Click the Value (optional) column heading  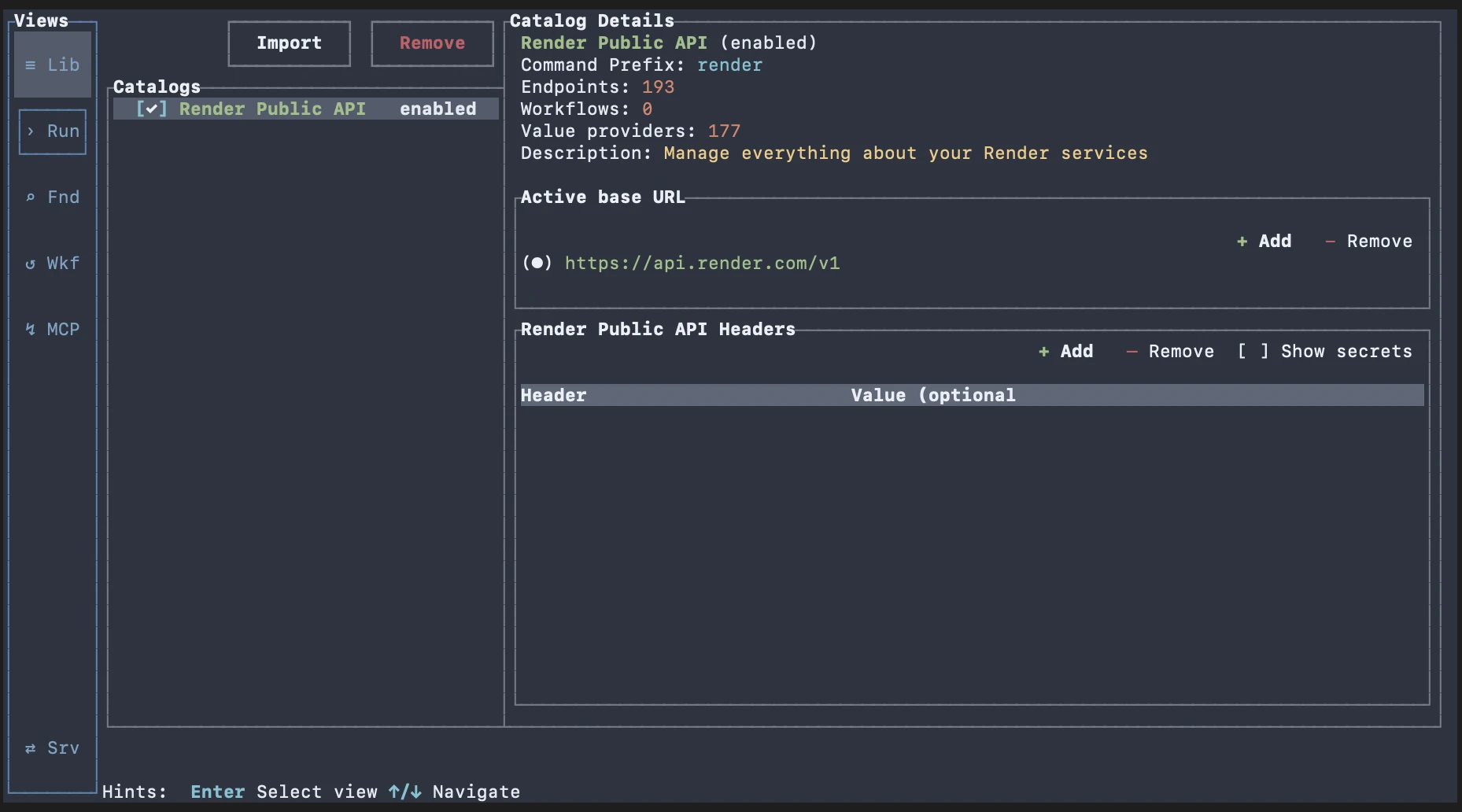tap(932, 395)
